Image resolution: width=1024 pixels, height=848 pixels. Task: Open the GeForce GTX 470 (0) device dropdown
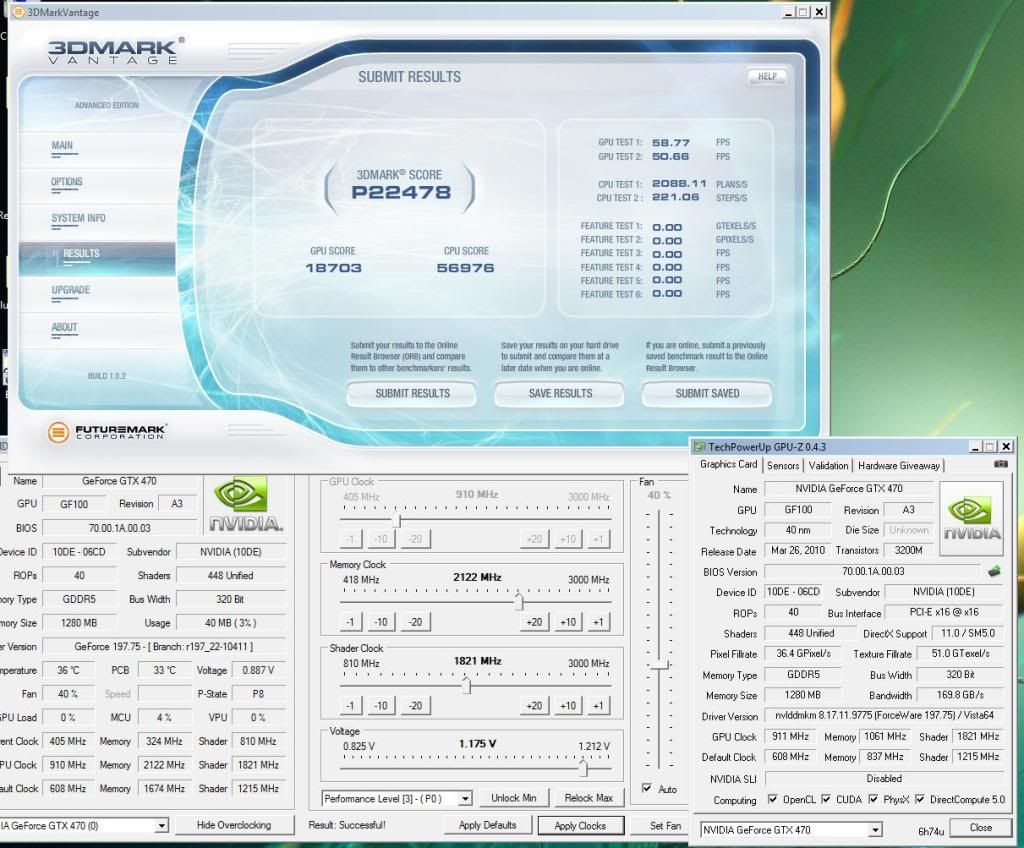click(x=161, y=826)
